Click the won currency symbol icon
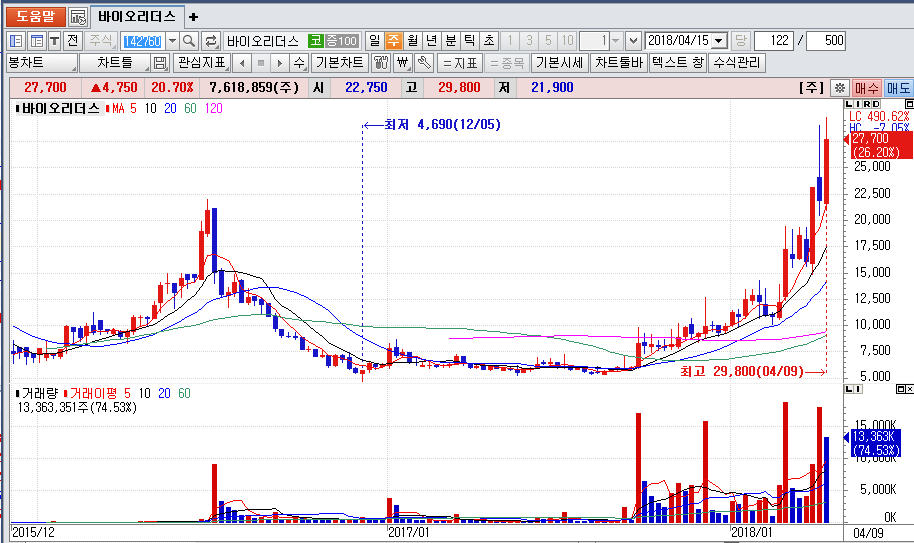Screen dimensions: 914x543 (x=402, y=63)
